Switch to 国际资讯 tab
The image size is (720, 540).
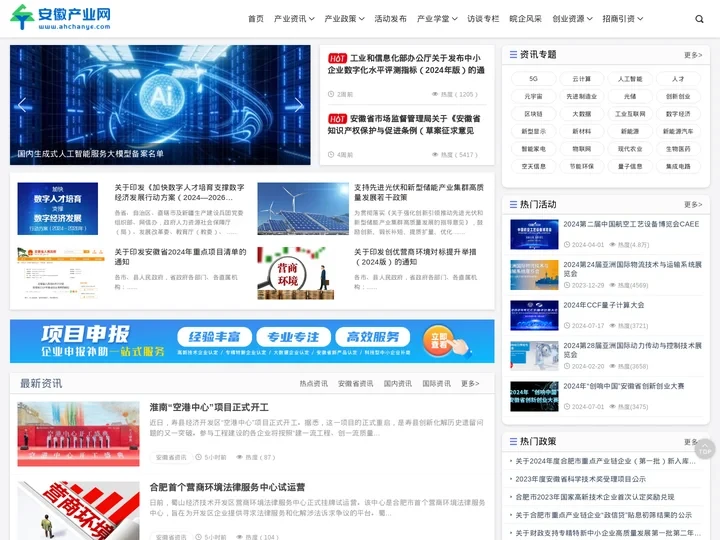click(x=436, y=383)
